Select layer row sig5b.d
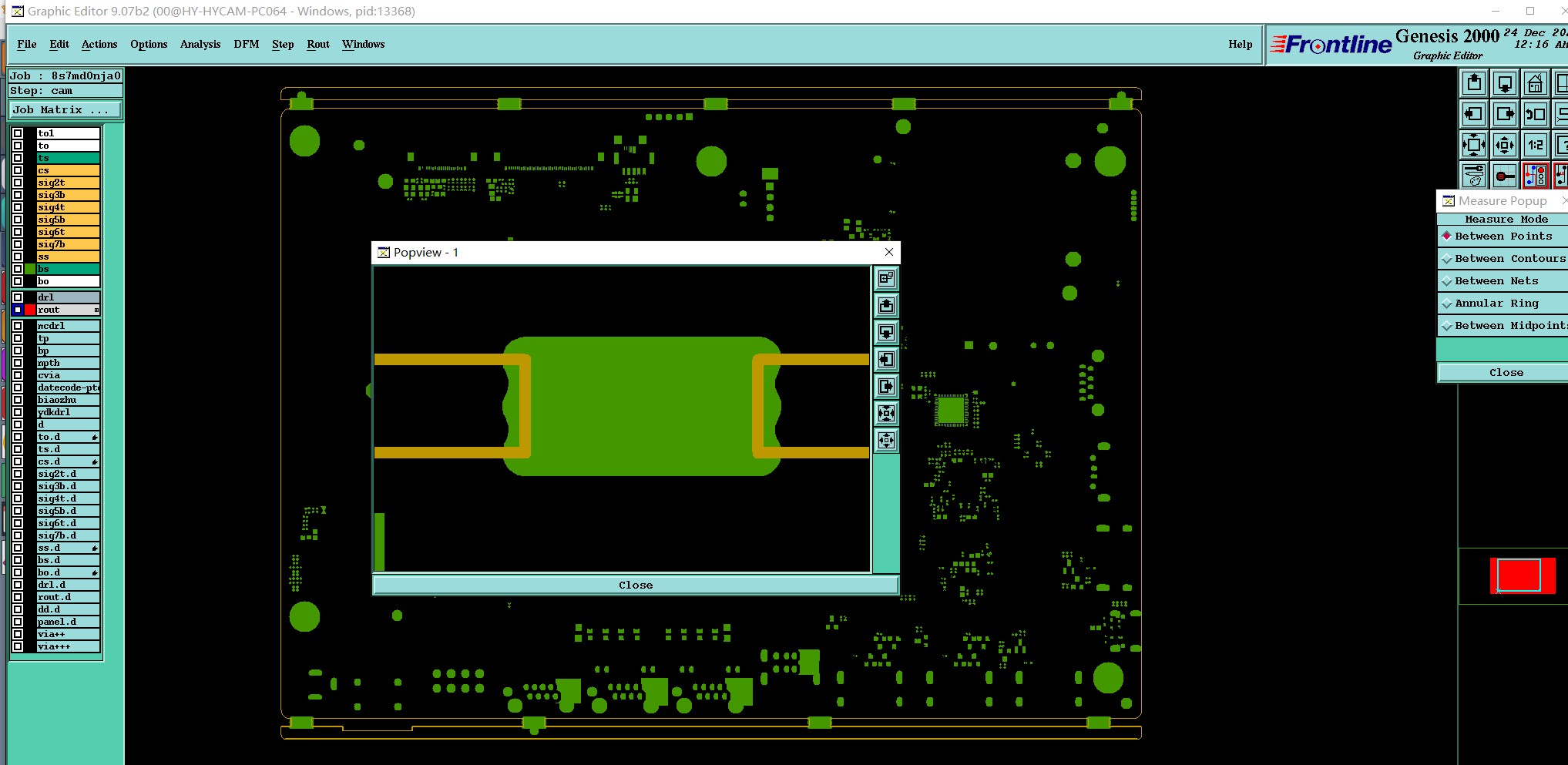The width and height of the screenshot is (1568, 765). click(69, 511)
